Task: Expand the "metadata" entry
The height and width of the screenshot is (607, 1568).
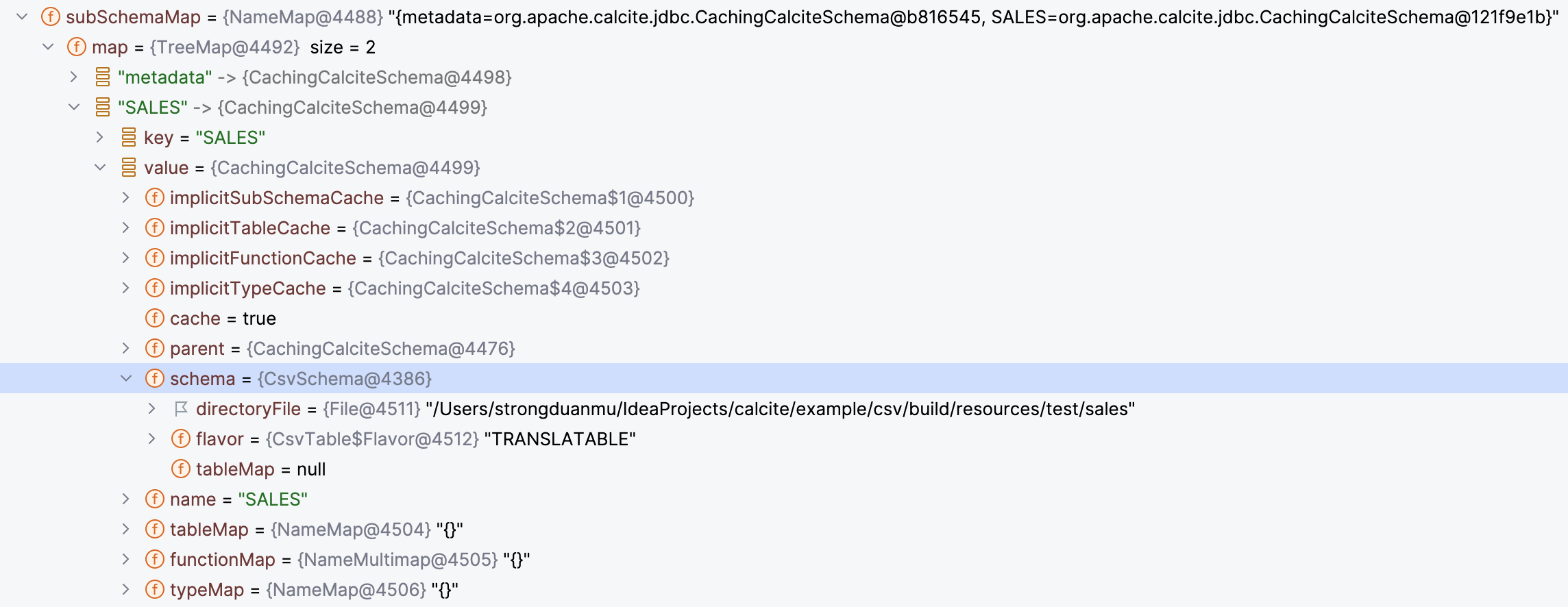Action: (74, 77)
